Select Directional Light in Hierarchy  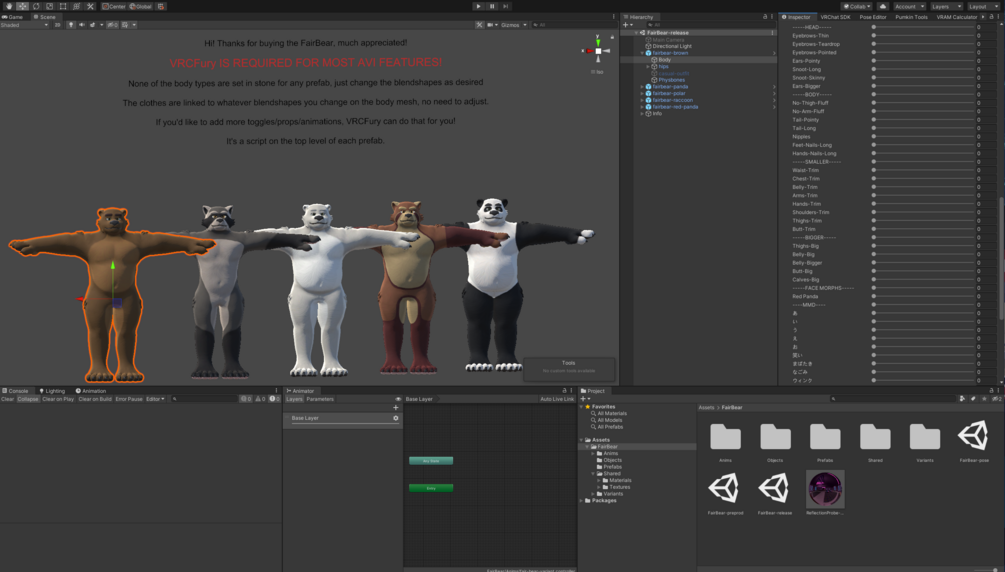tap(672, 46)
